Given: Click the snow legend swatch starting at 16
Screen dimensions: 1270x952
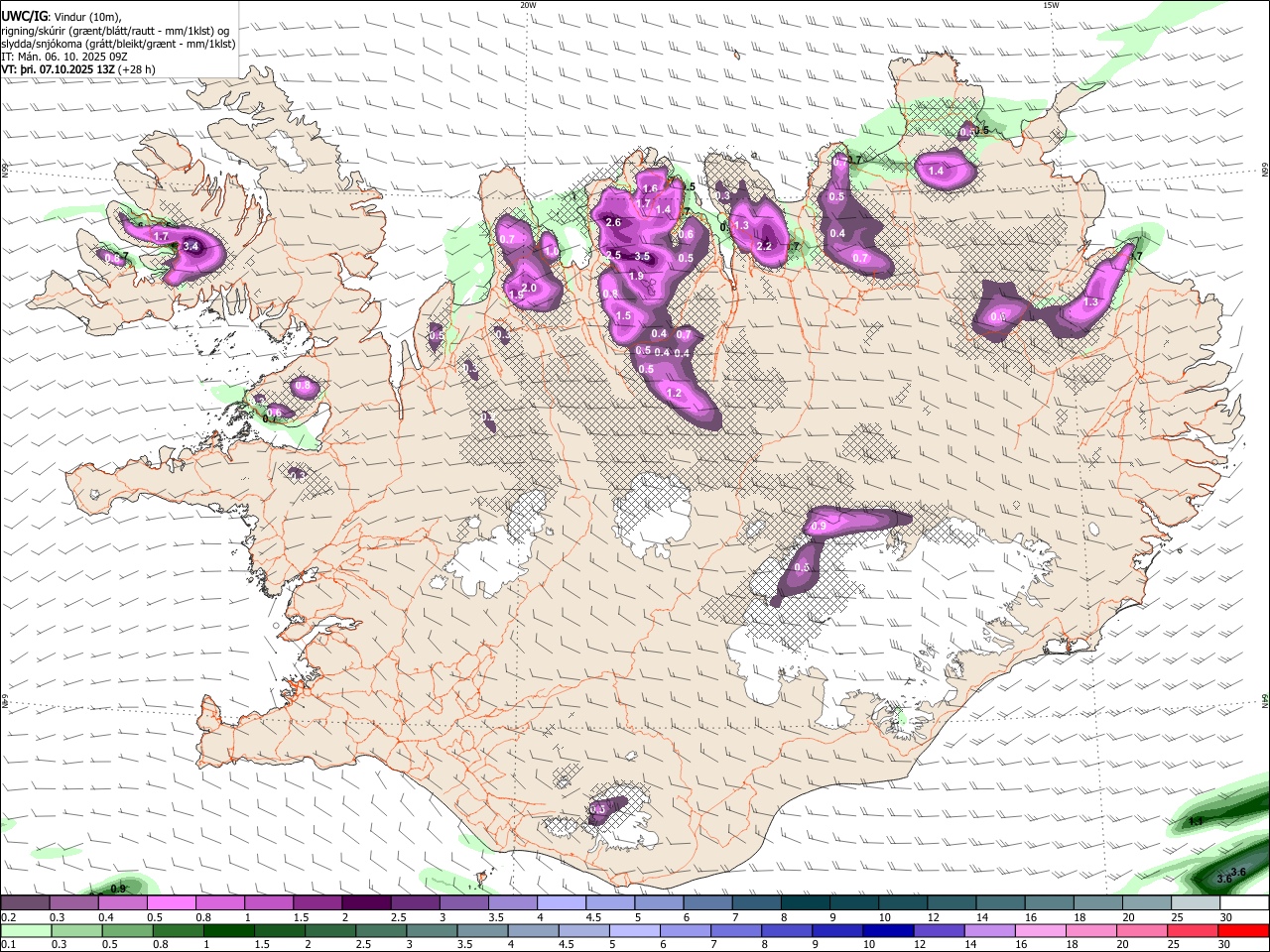Looking at the screenshot, I should coord(1049,903).
